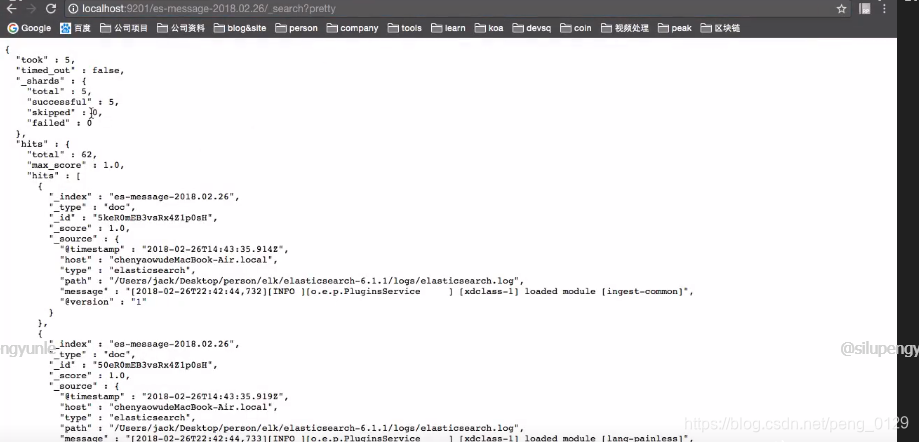
Task: Open the 公司项目 bookmark folder
Action: click(124, 28)
